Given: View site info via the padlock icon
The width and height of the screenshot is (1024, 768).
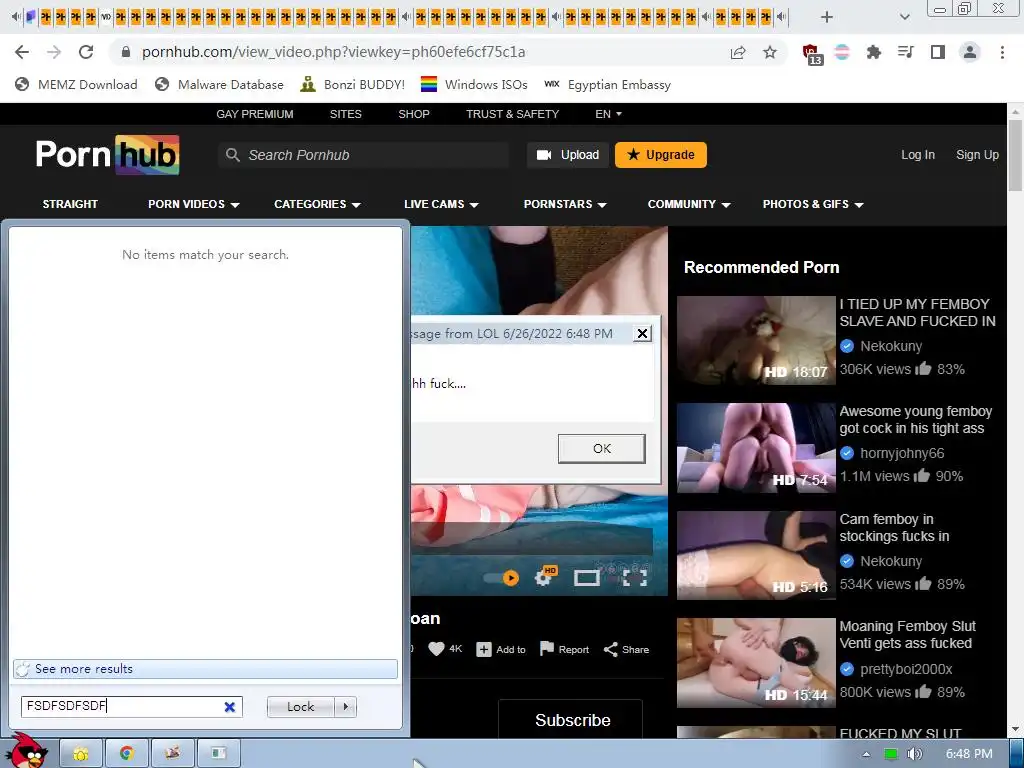Looking at the screenshot, I should (127, 52).
